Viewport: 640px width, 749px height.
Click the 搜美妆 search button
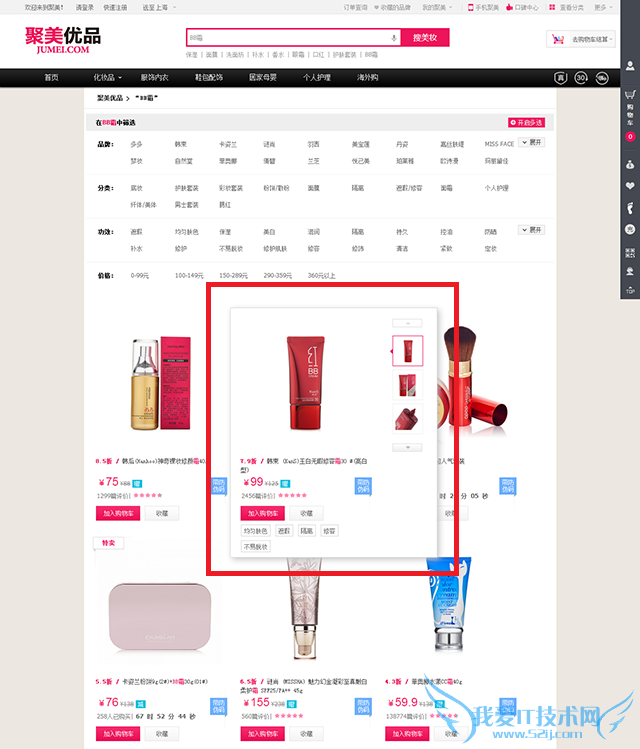coord(425,38)
